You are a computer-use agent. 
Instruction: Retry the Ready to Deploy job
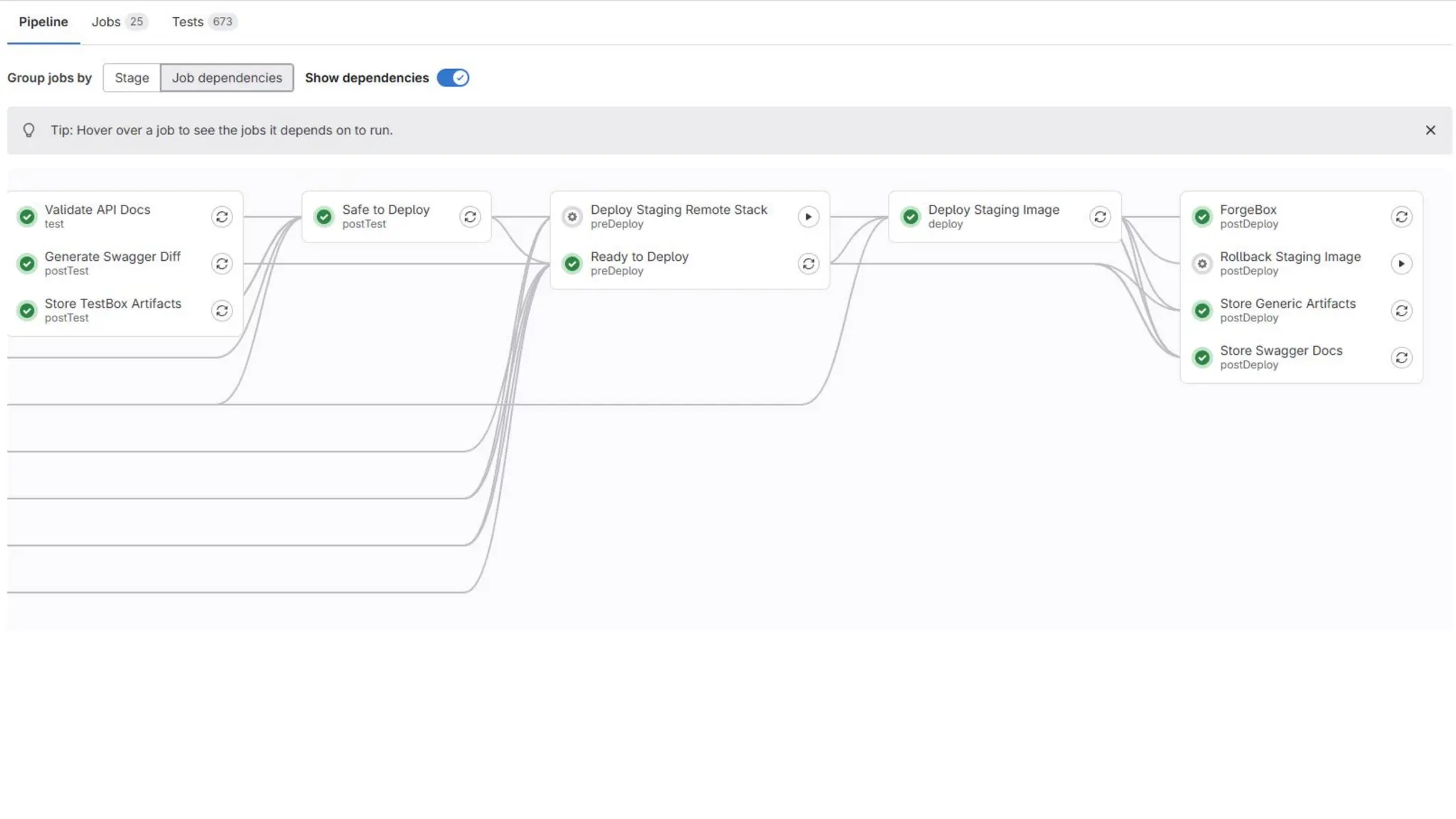(x=808, y=264)
